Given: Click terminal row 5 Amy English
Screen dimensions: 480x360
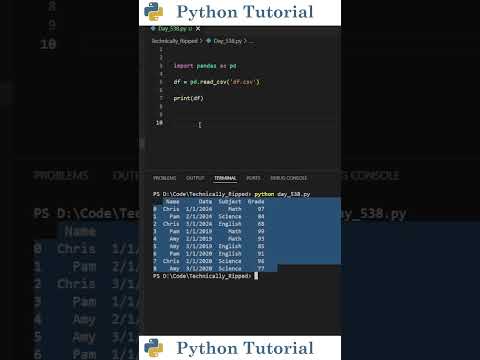Looking at the screenshot, I should (x=209, y=246).
